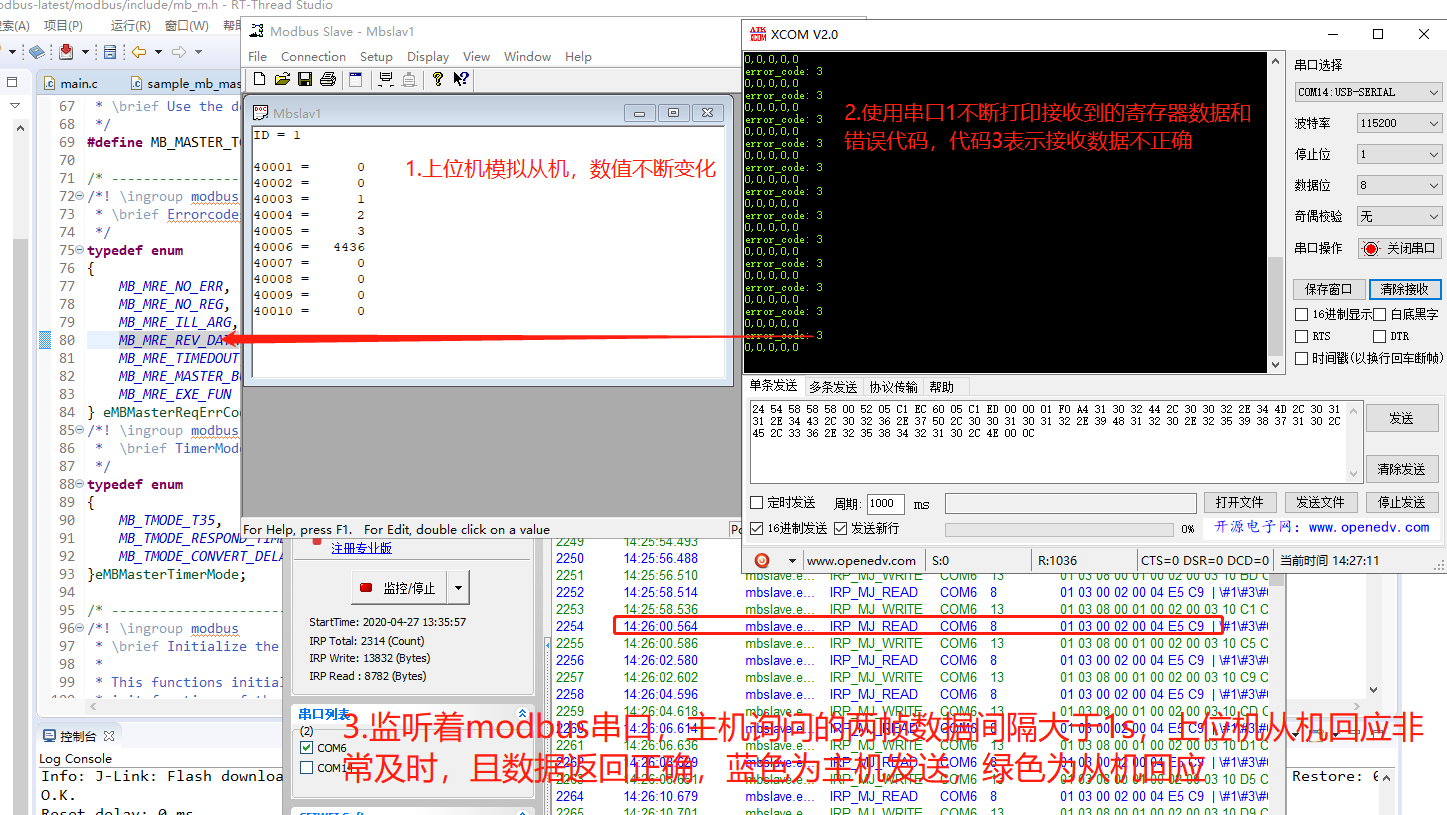Click the connection setup device icon in Modbus Slave
Screen dimensions: 1447x815
(386, 80)
